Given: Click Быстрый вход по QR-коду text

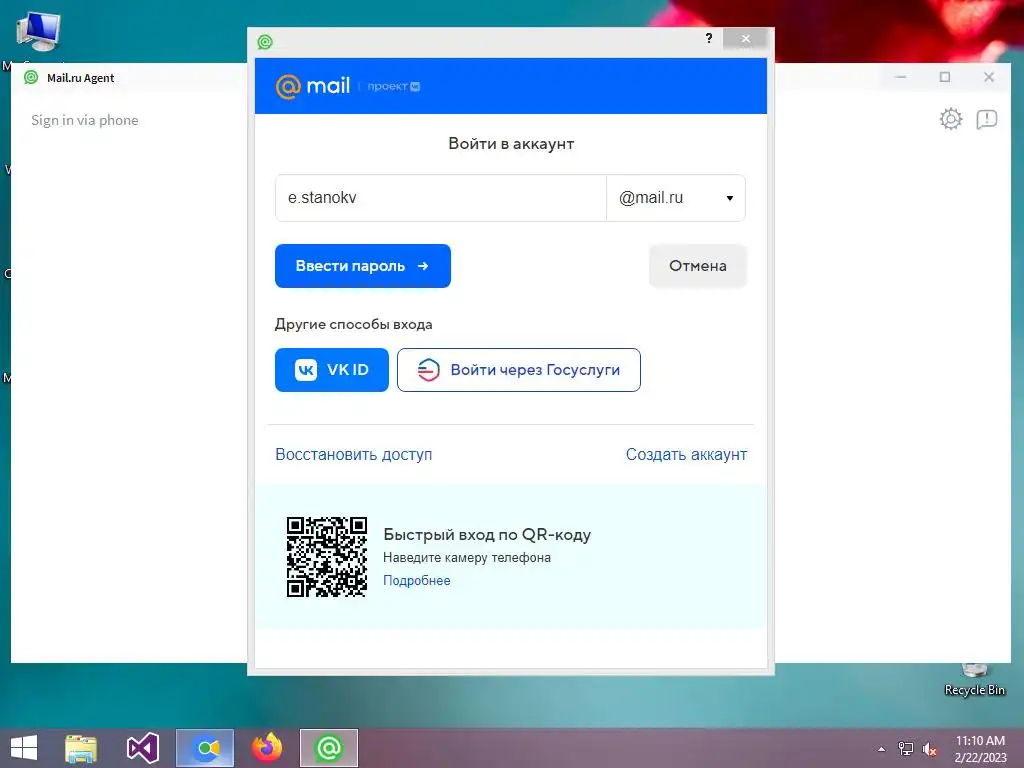Looking at the screenshot, I should (x=487, y=534).
